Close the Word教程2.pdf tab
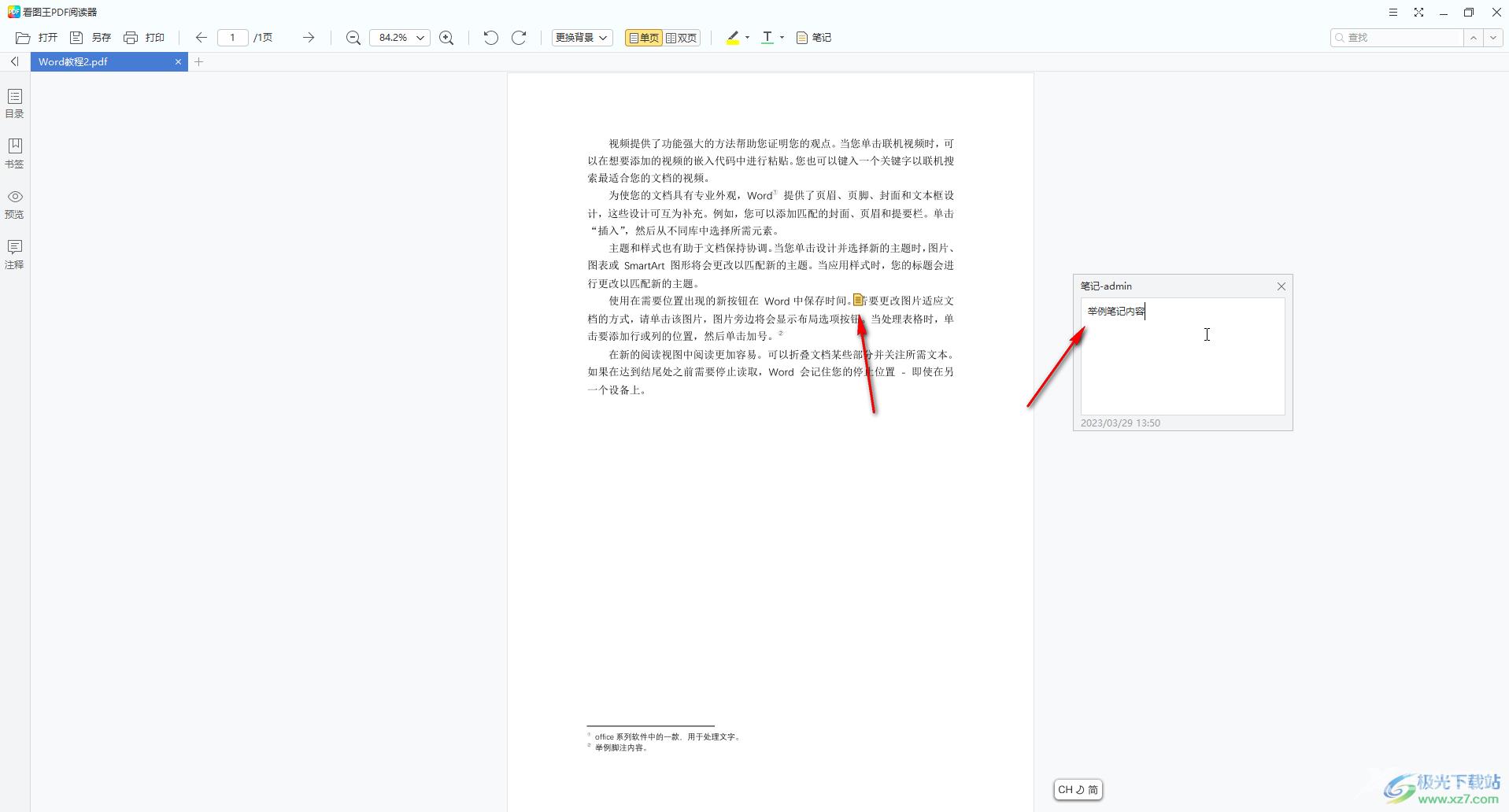This screenshot has width=1509, height=812. (x=178, y=61)
